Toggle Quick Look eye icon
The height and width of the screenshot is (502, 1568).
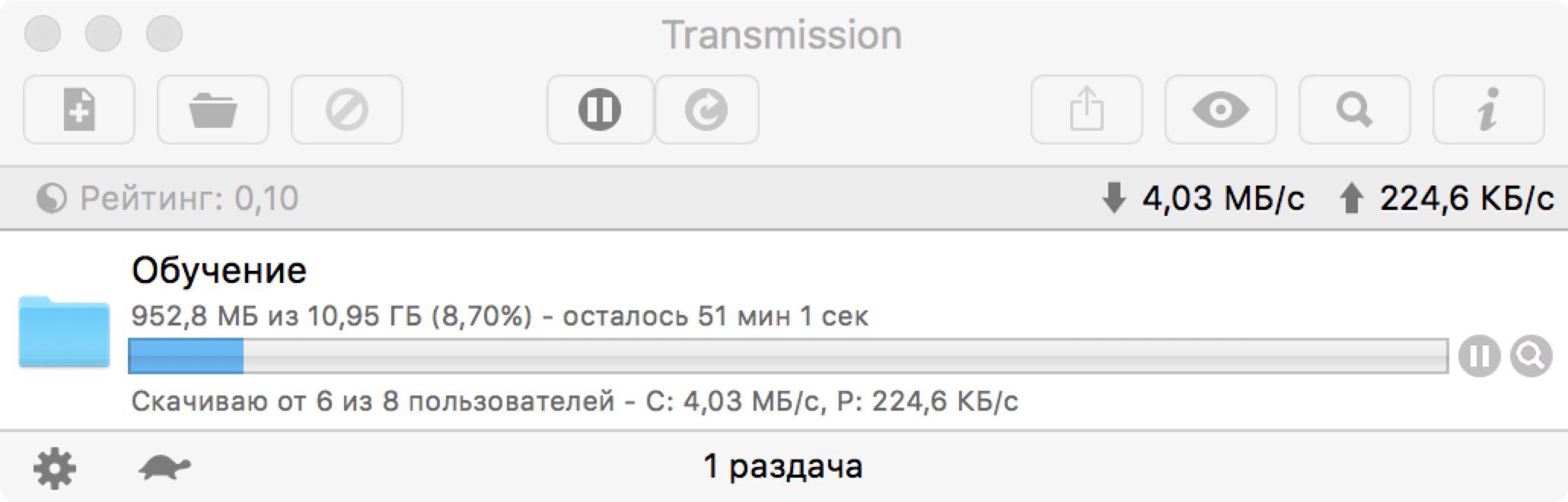pyautogui.click(x=1220, y=110)
